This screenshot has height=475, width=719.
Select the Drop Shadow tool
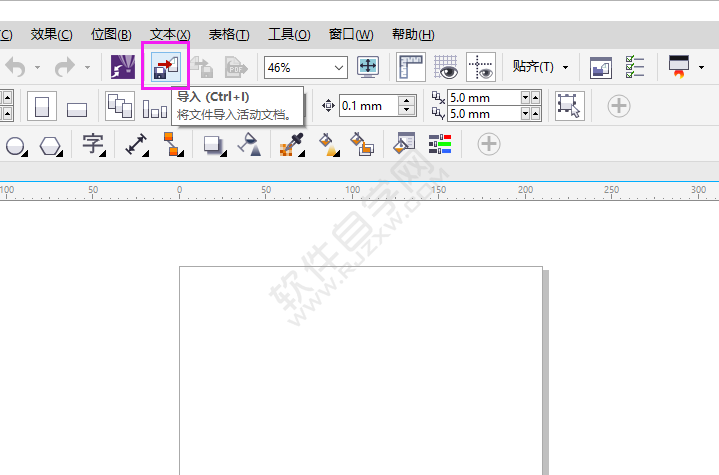click(215, 146)
